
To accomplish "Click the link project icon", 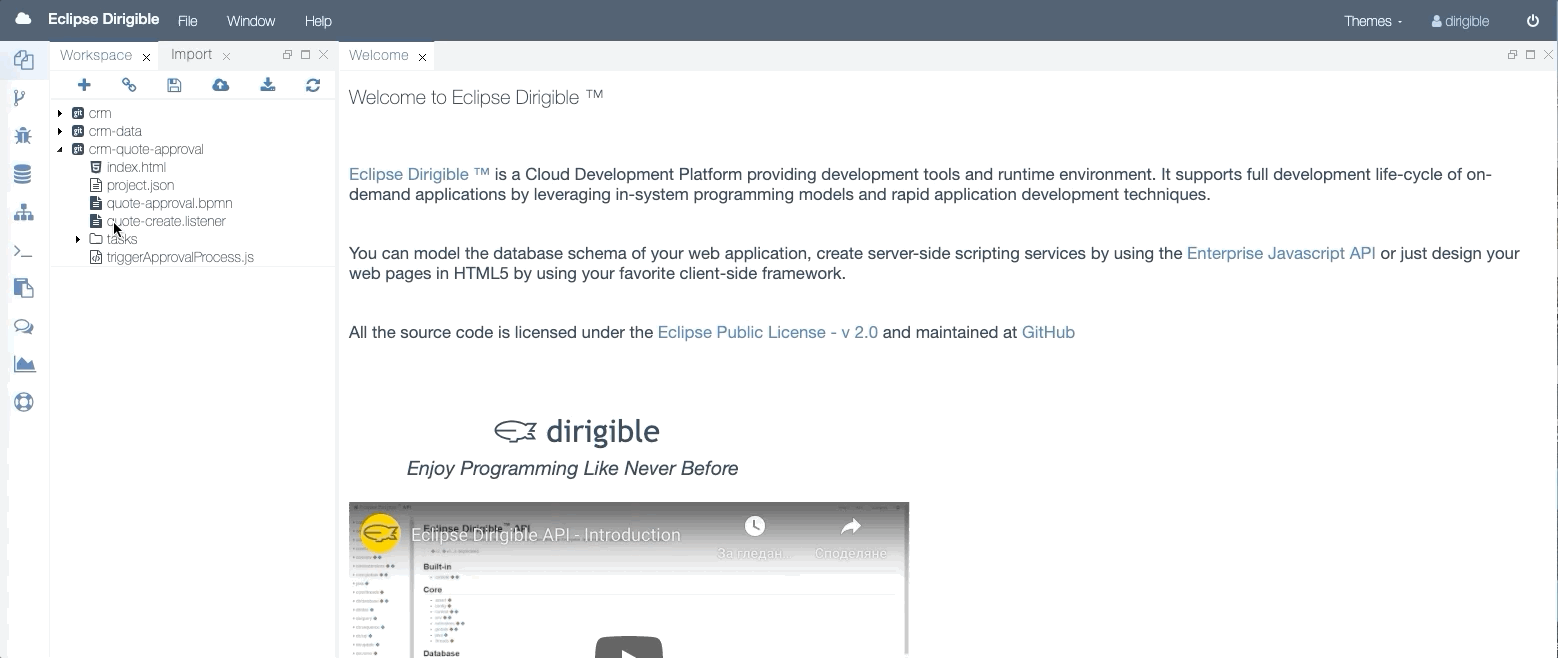I will point(129,85).
